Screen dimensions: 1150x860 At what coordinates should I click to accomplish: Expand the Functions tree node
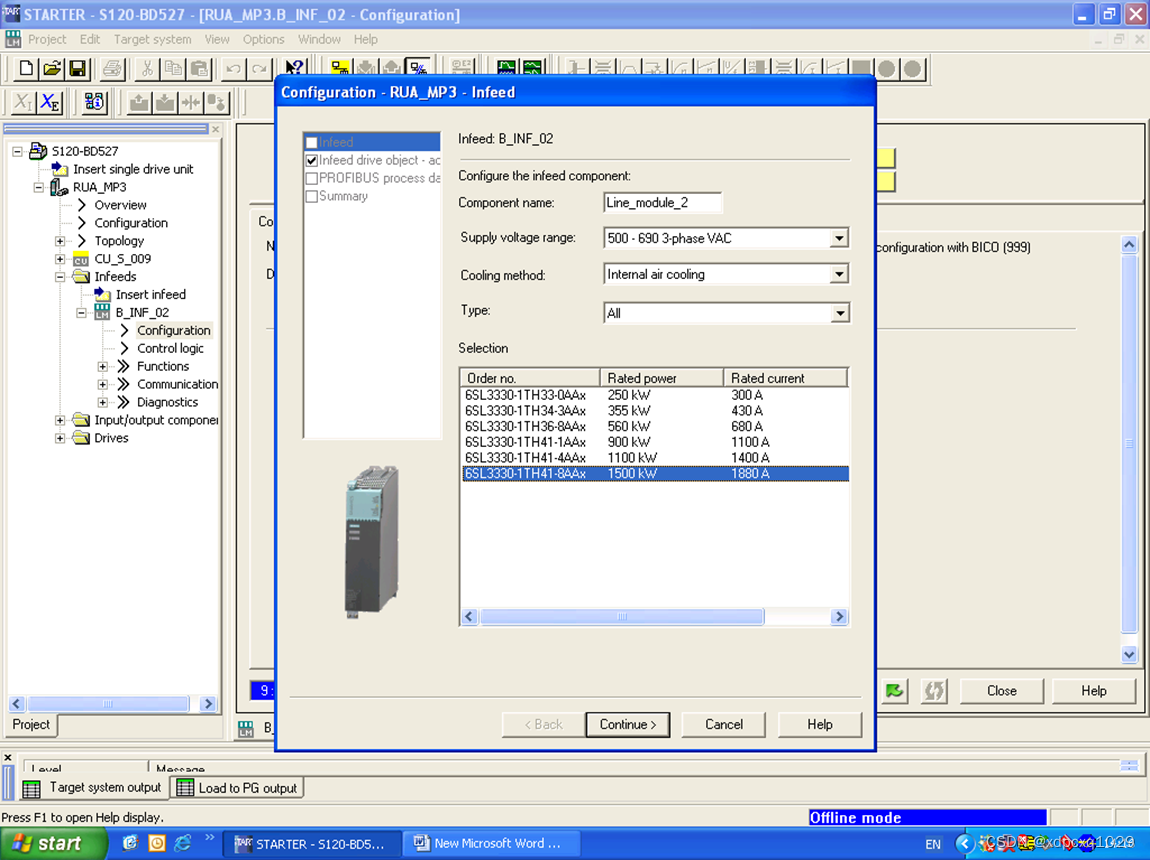103,367
